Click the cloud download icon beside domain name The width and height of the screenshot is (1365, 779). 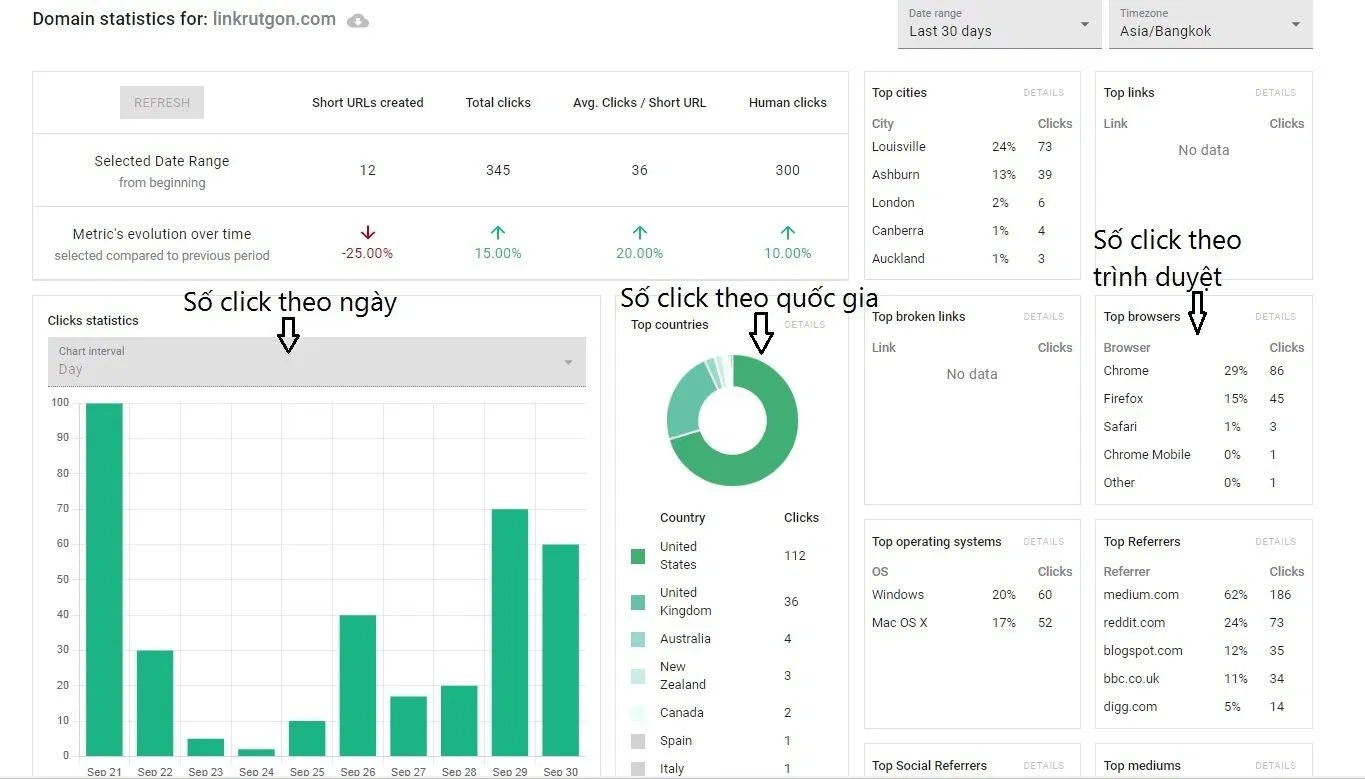(357, 21)
